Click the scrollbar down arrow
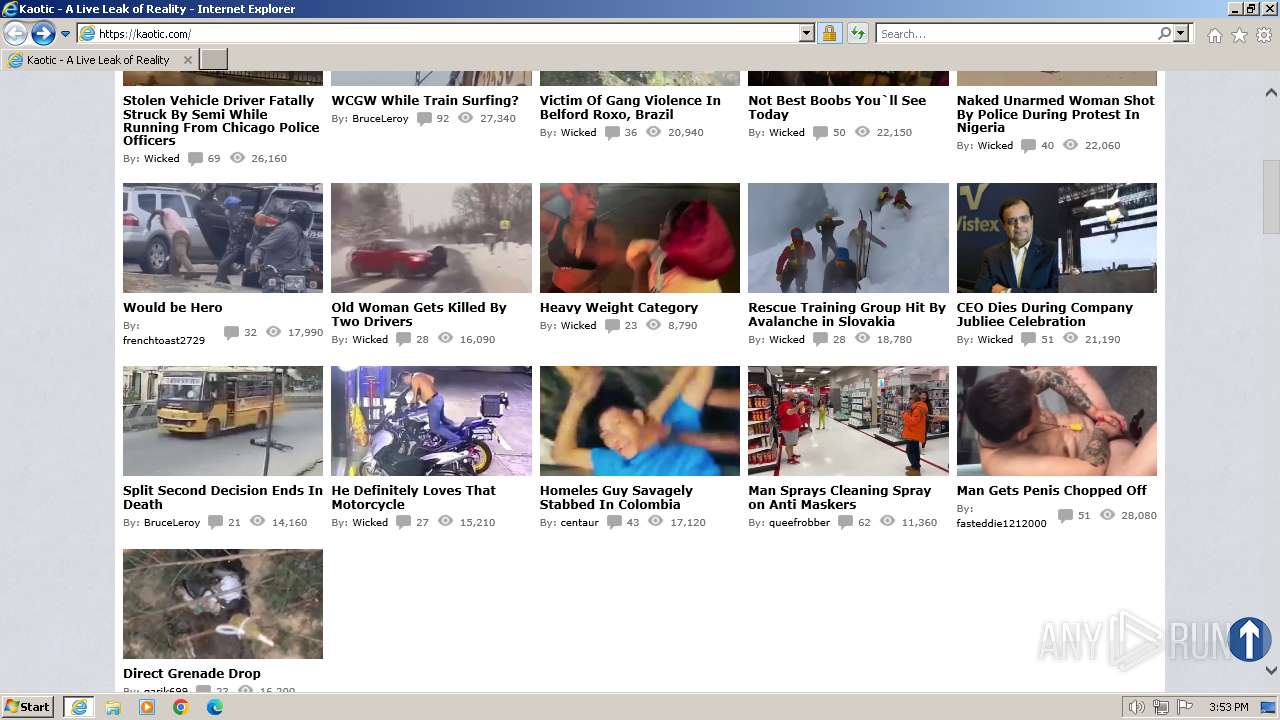The image size is (1280, 720). point(1271,670)
